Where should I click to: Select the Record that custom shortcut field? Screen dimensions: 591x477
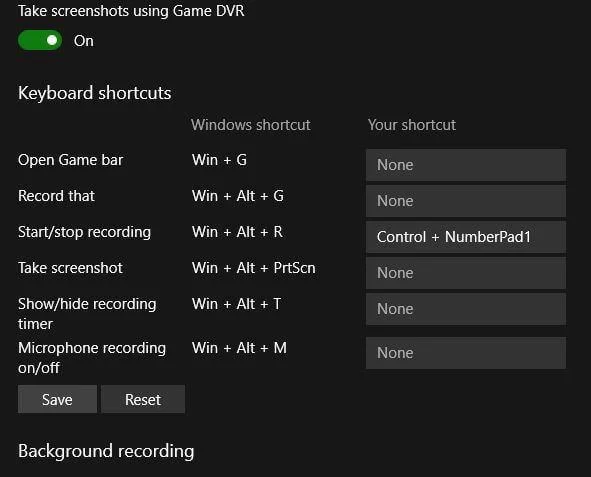click(466, 201)
